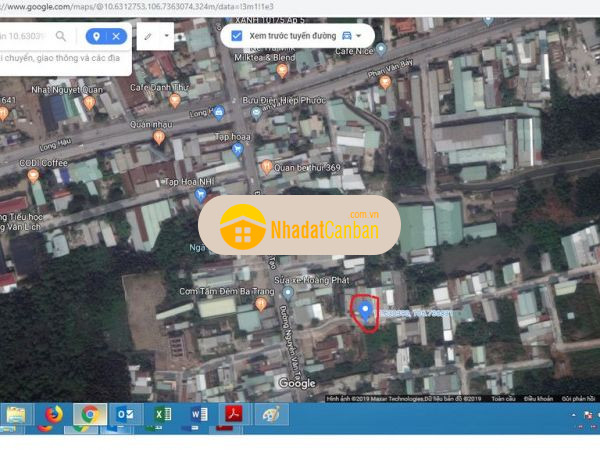600x450 pixels.
Task: Click the blue location pin in red outline
Action: click(x=366, y=311)
